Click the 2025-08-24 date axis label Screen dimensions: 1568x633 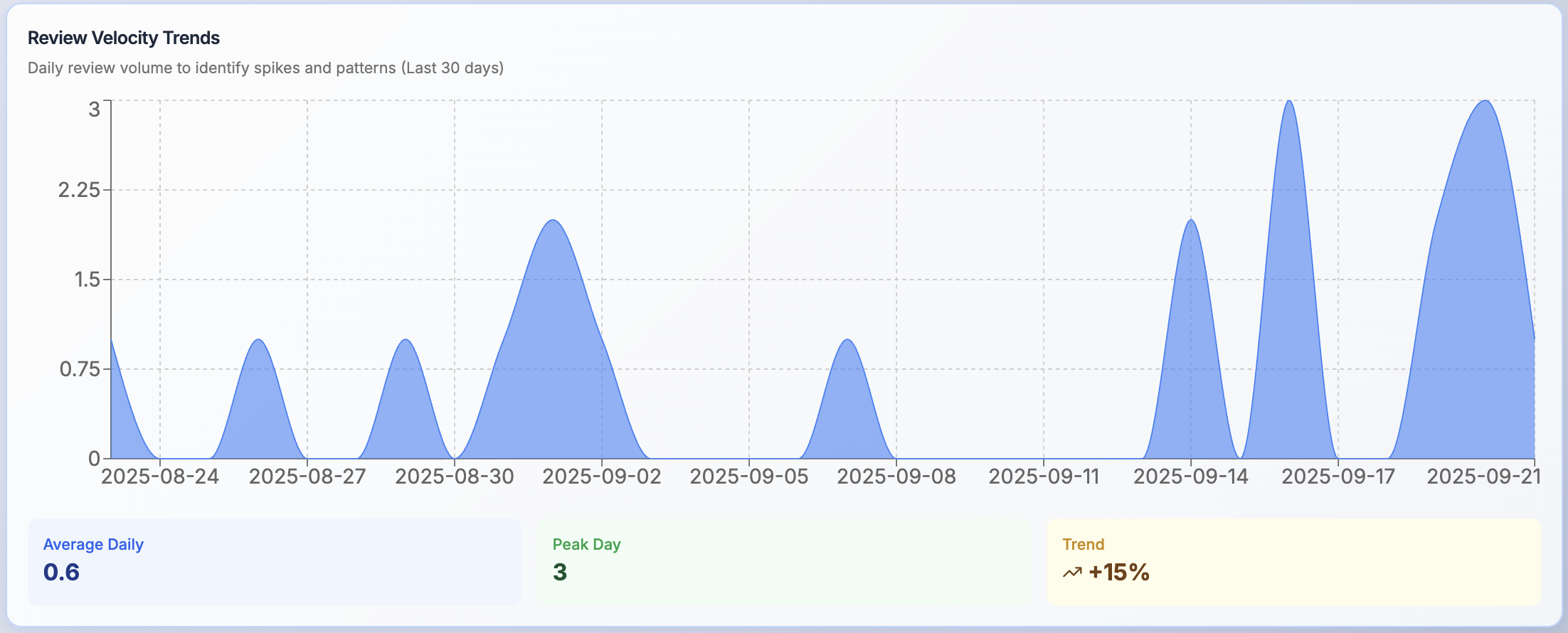[160, 477]
